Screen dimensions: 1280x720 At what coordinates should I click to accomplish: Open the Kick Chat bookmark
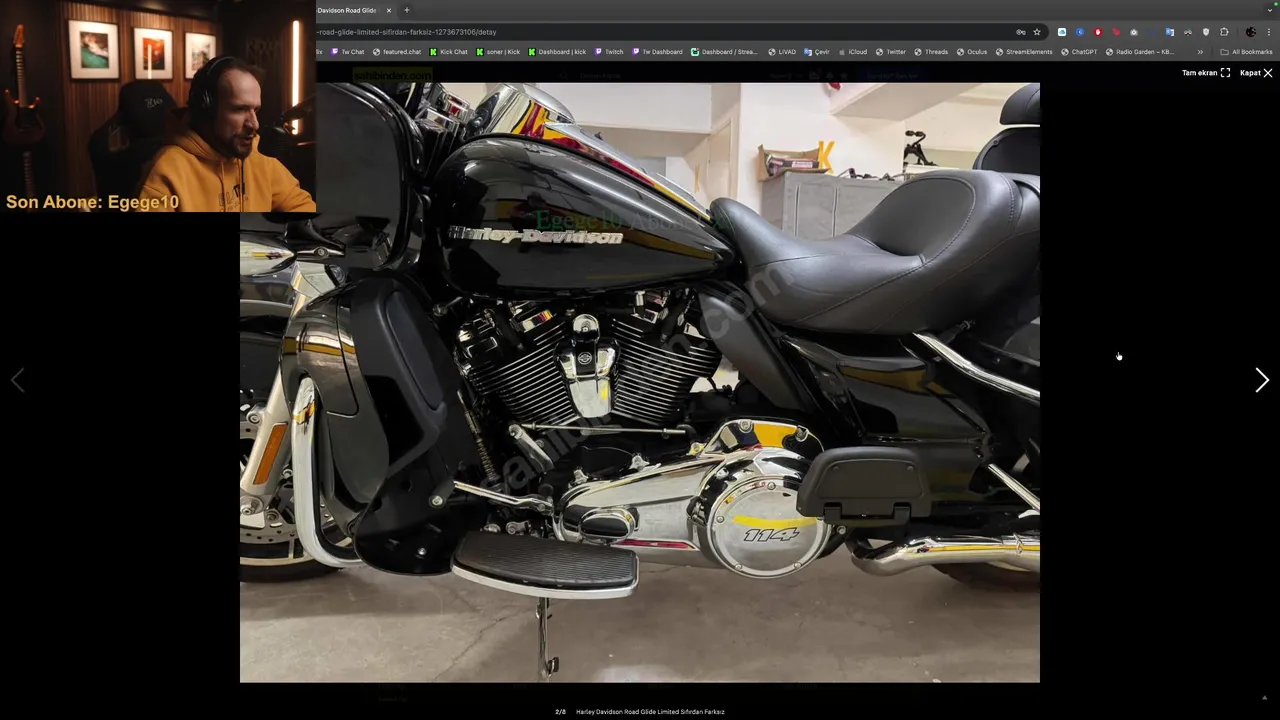pyautogui.click(x=449, y=52)
